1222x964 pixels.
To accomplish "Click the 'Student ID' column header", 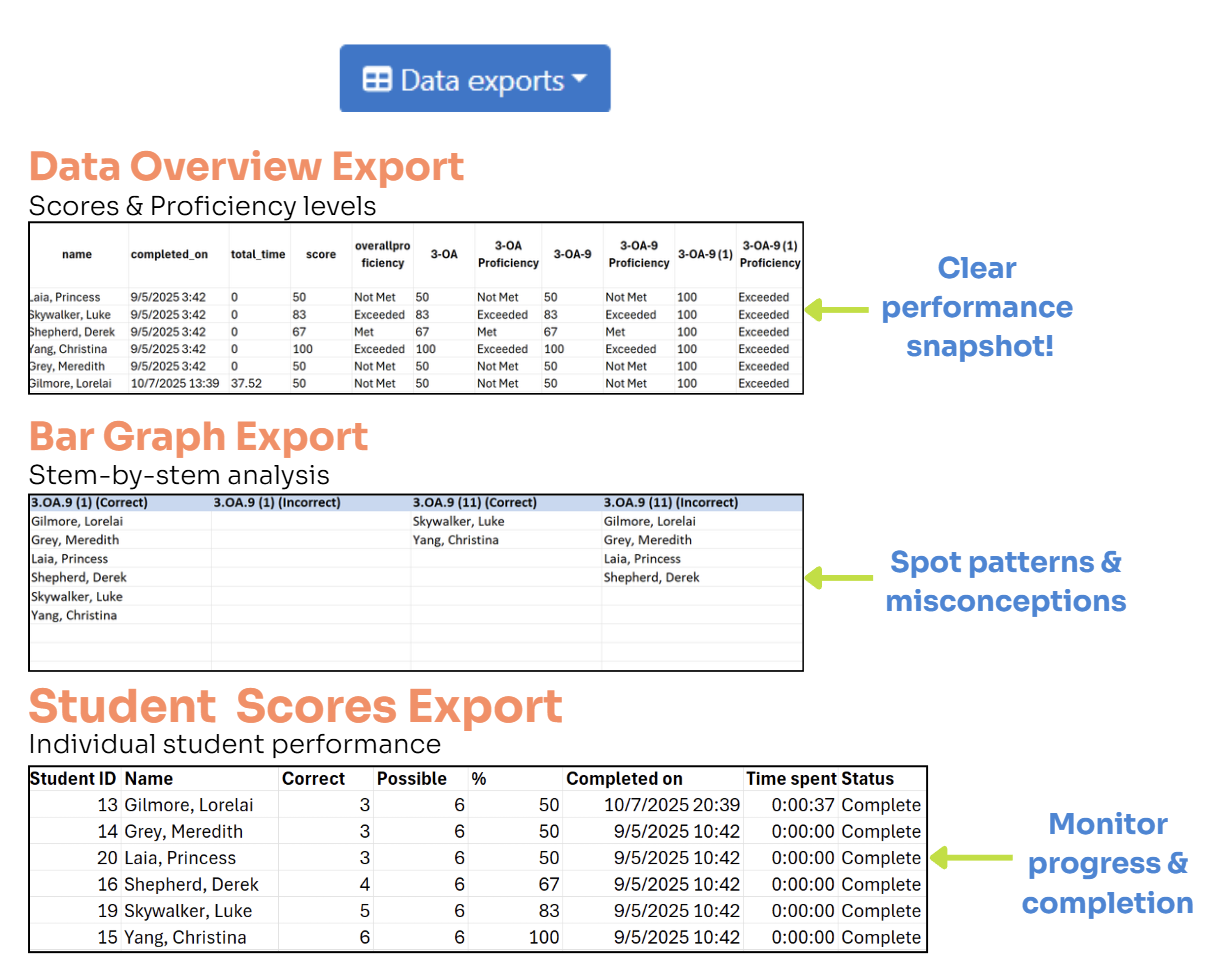I will 73,778.
